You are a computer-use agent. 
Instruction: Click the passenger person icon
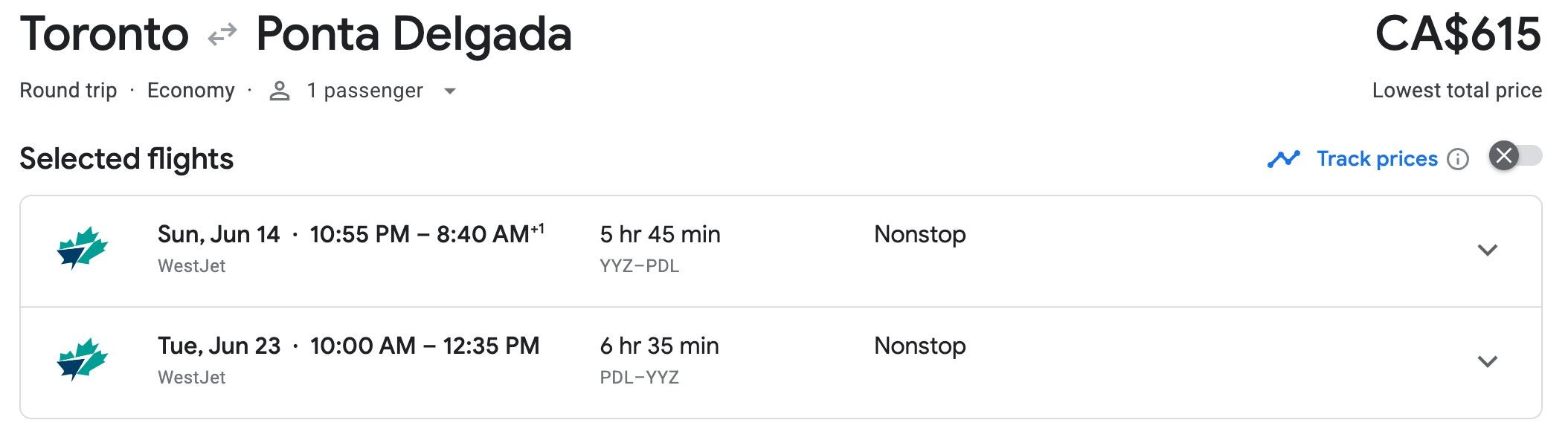click(x=280, y=91)
